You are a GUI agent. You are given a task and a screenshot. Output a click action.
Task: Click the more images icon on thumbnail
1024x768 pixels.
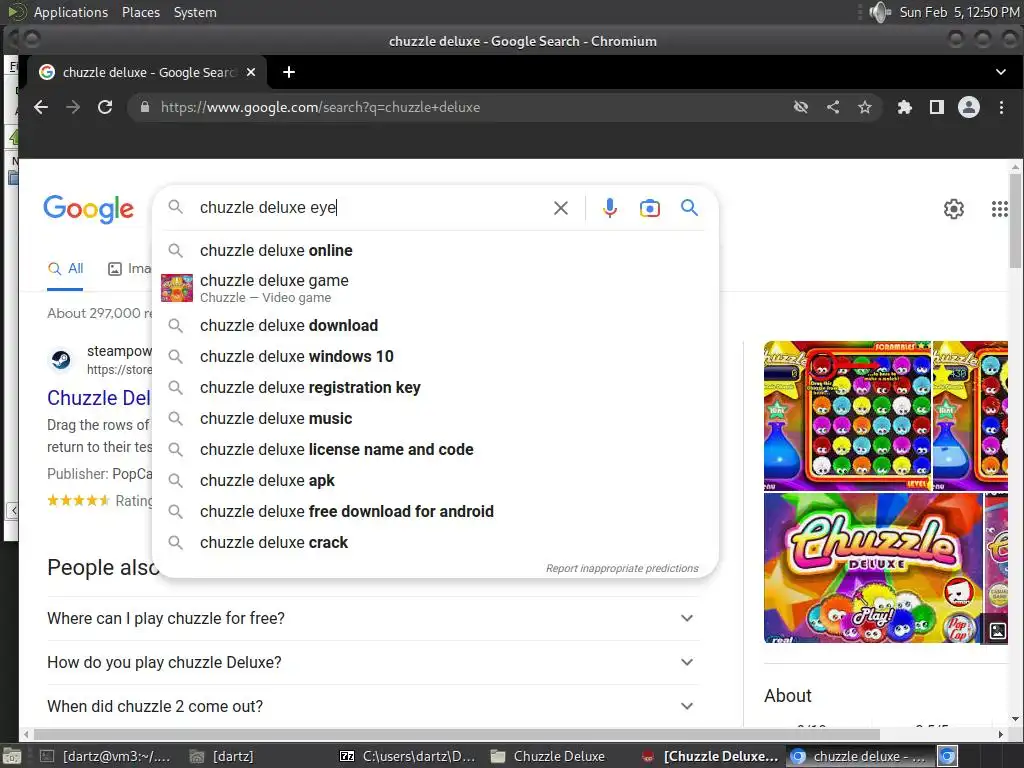pos(998,631)
